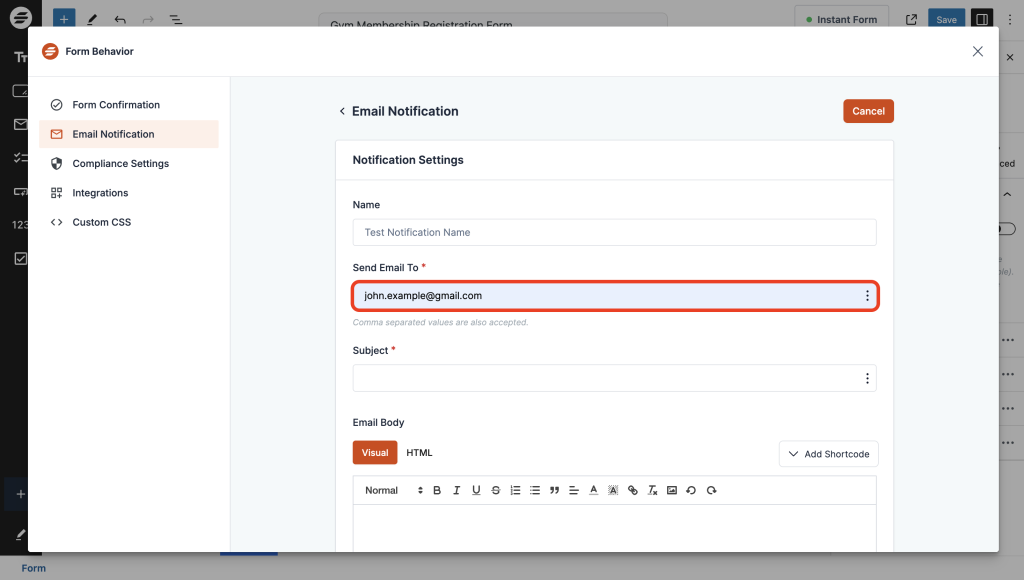Open the Subject field three-dot options
1024x580 pixels.
click(x=867, y=379)
